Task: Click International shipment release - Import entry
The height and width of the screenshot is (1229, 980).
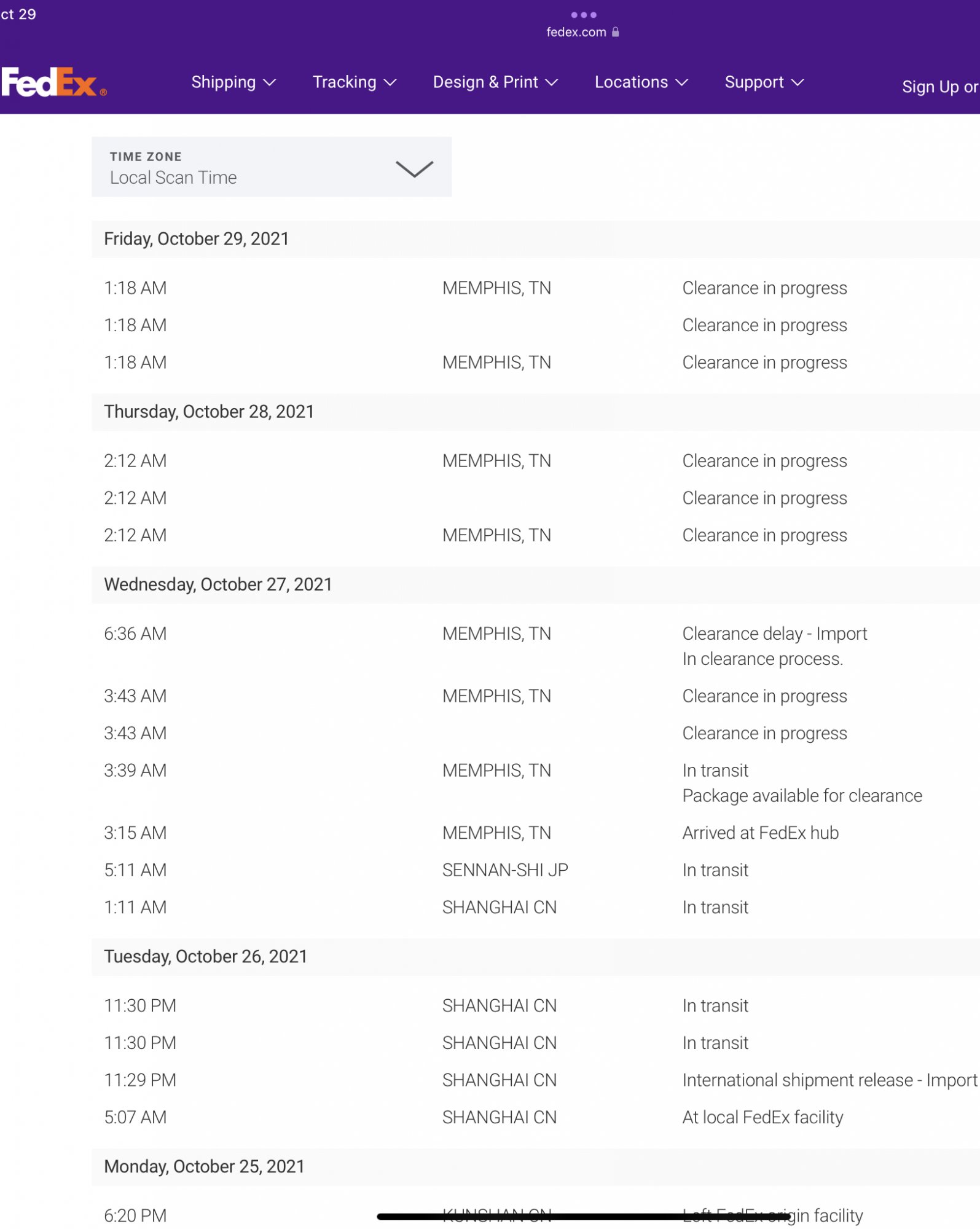Action: click(x=829, y=1080)
